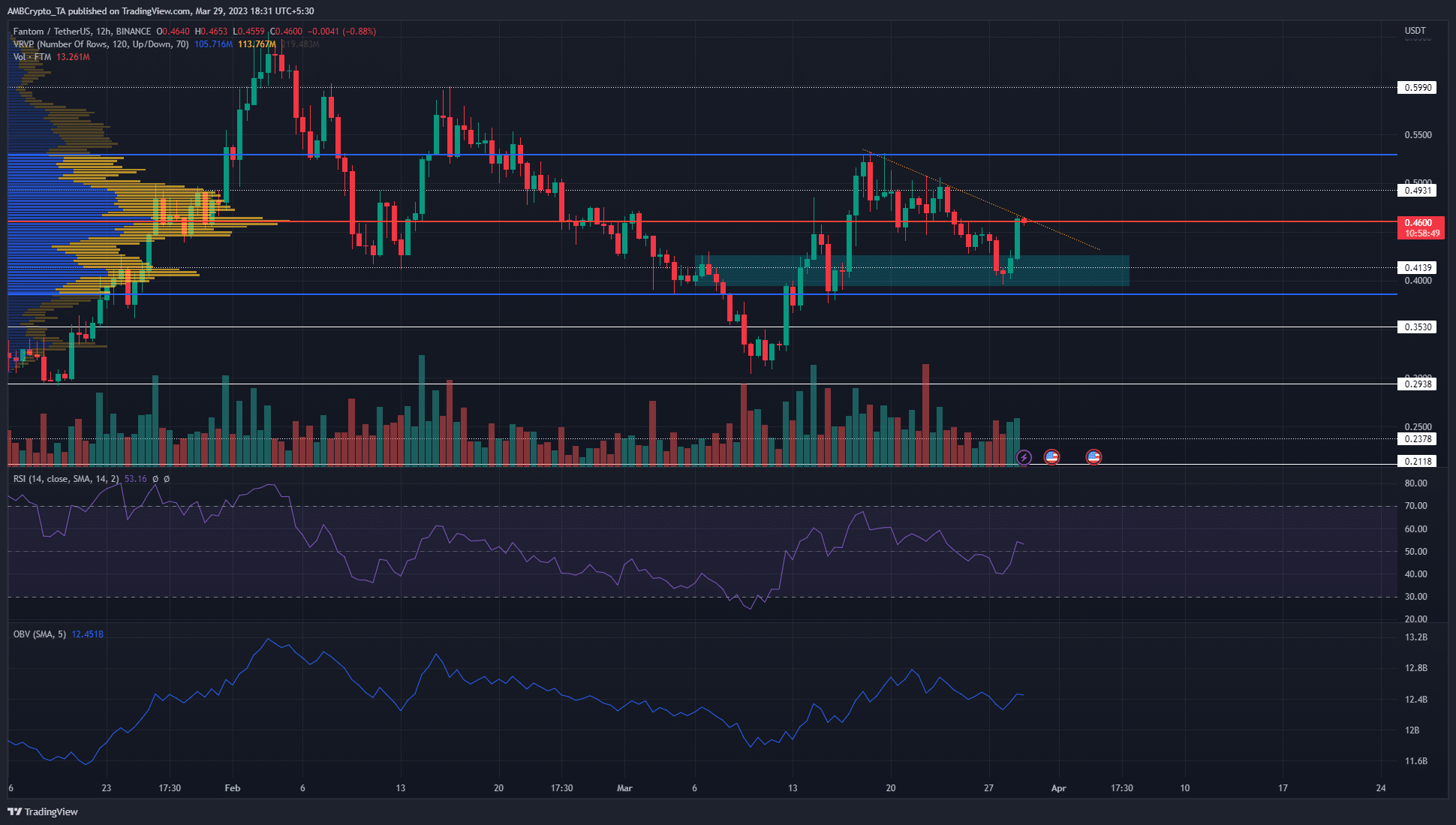Click the RSI value 53.16
Screen dimensions: 1456x825
[135, 479]
